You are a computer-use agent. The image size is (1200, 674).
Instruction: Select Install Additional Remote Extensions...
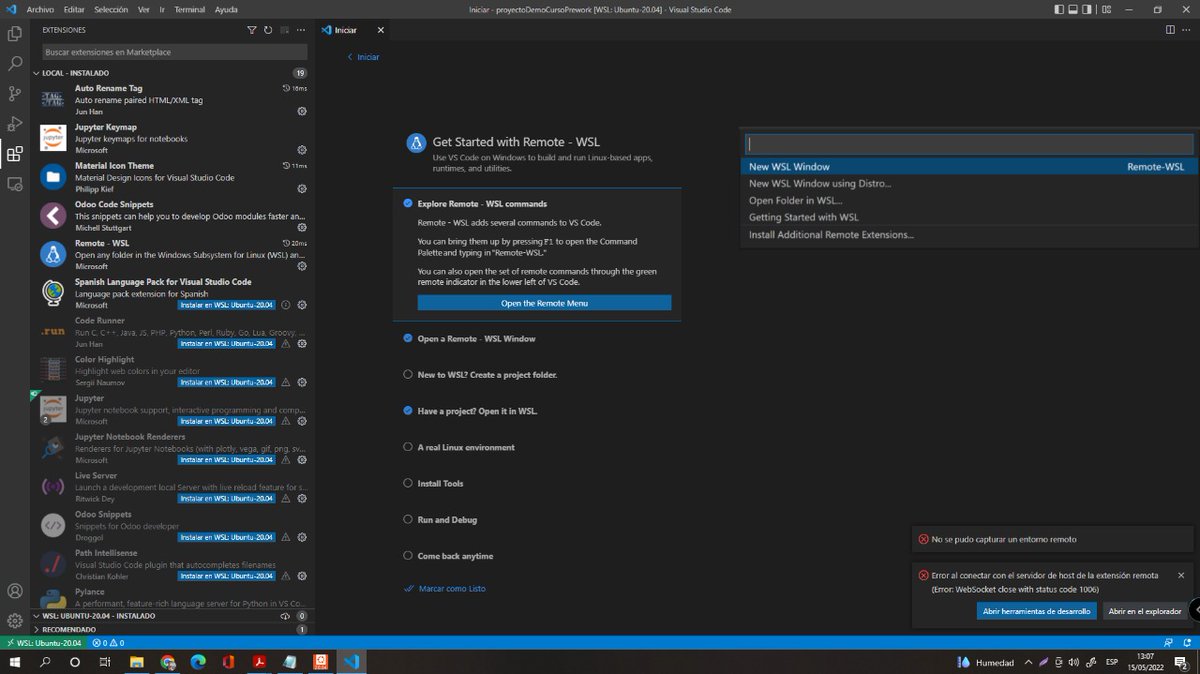point(968,234)
